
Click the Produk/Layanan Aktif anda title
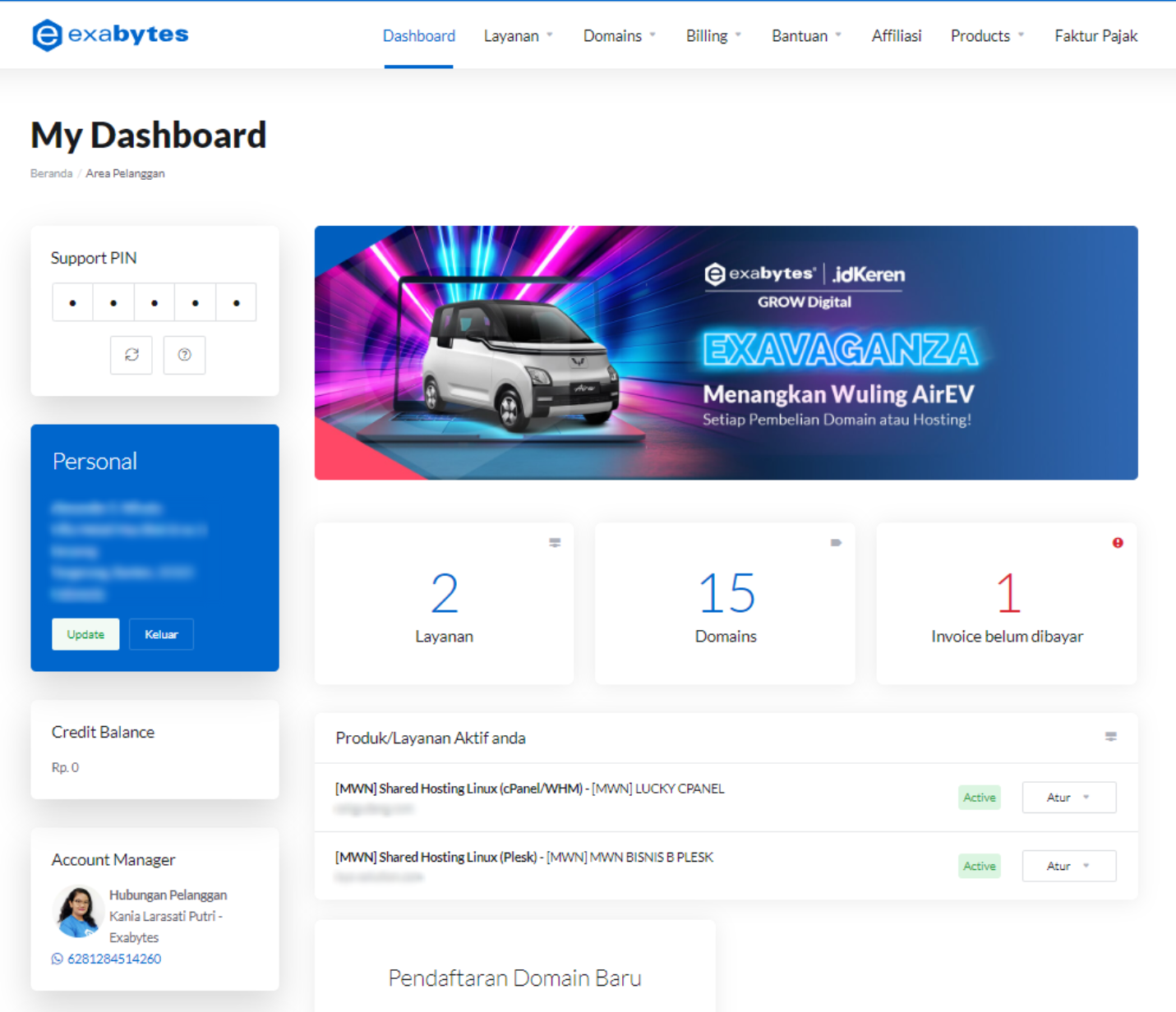[431, 738]
